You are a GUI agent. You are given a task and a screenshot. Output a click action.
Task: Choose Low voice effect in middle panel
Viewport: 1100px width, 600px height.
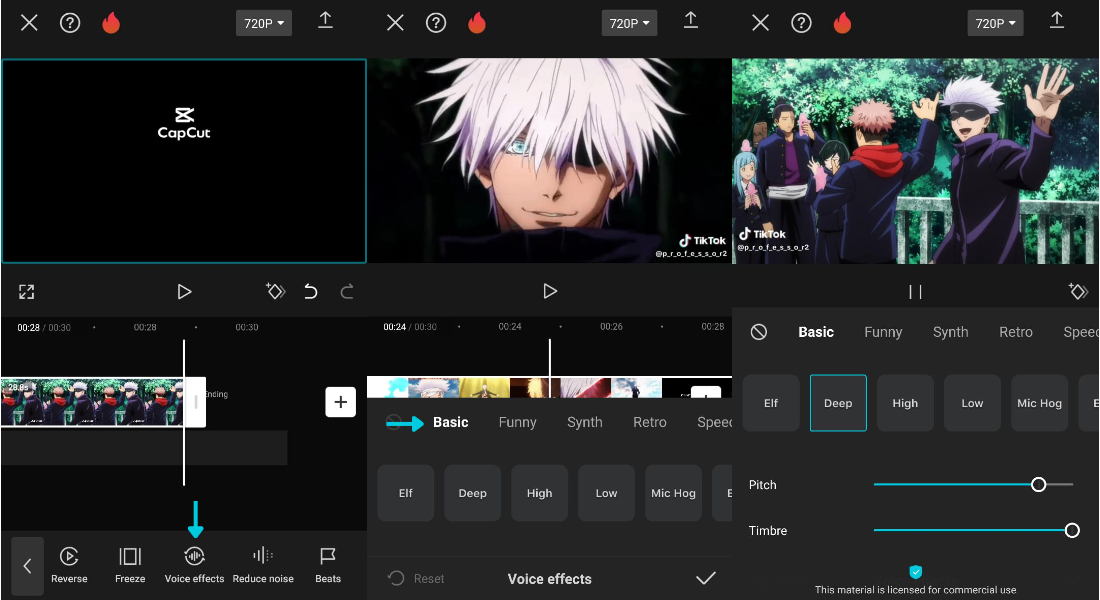click(x=606, y=493)
